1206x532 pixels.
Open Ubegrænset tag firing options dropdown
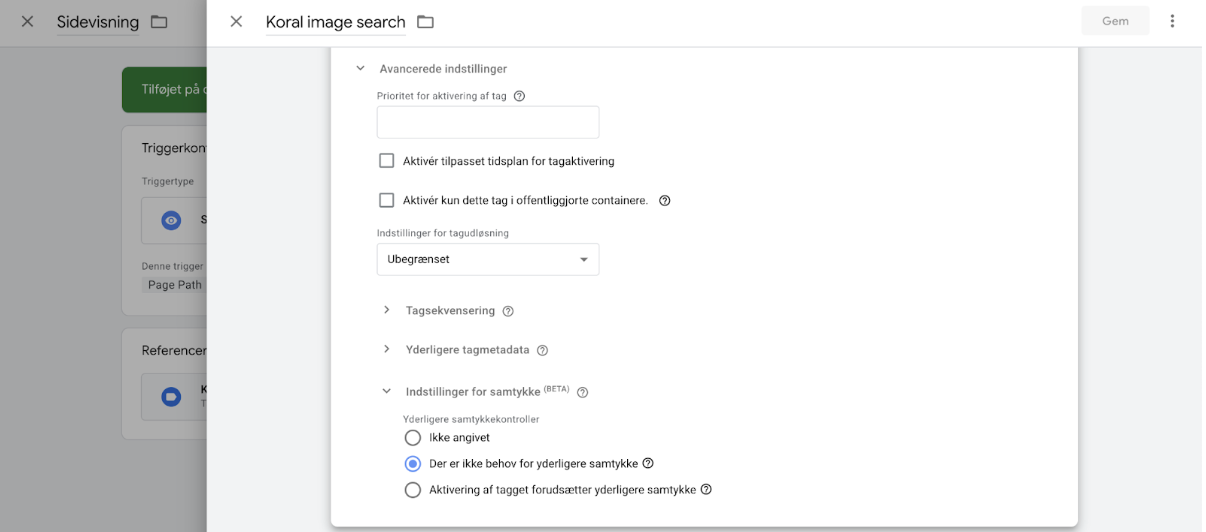(487, 260)
